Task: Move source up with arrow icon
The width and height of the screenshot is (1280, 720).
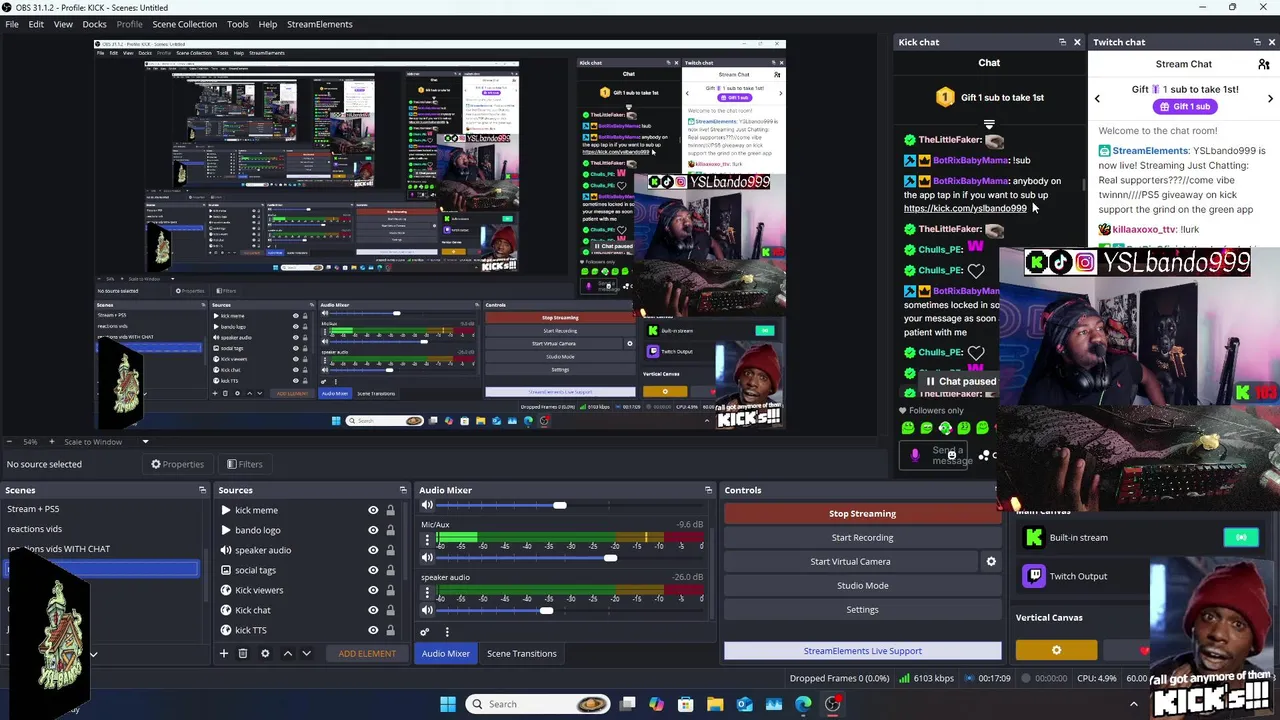Action: [287, 653]
